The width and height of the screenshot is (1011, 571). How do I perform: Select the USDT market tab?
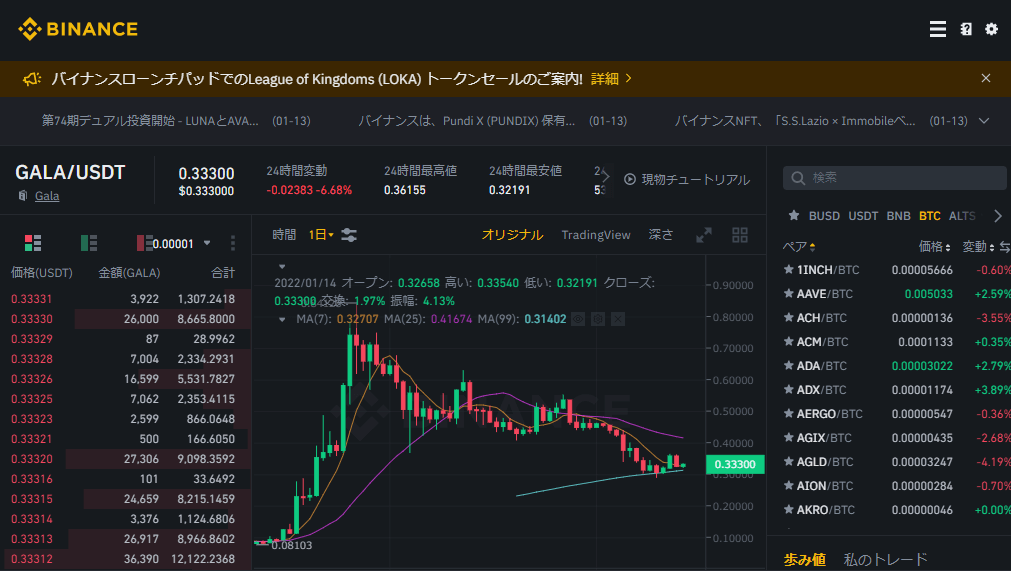(x=863, y=216)
